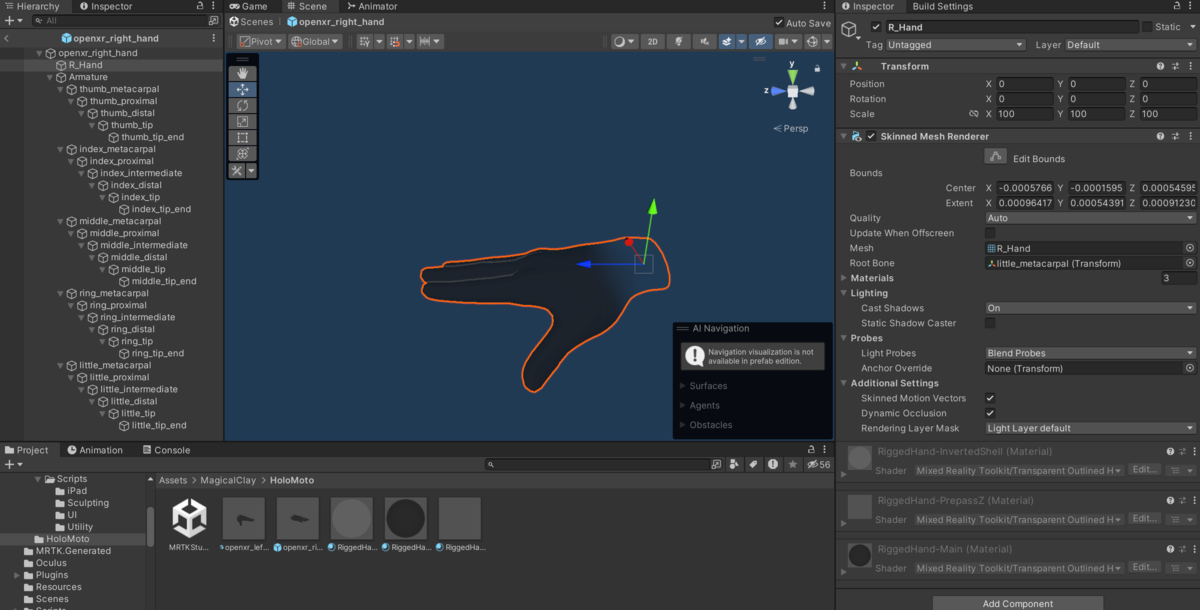Toggle the Static Shadow Caster checkbox
The height and width of the screenshot is (610, 1200).
tap(990, 322)
